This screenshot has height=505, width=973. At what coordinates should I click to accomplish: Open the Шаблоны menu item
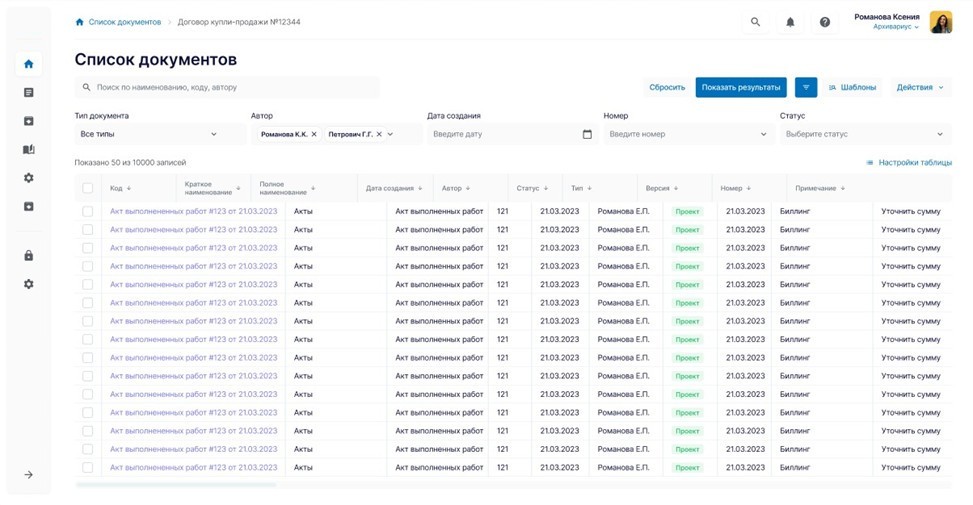[852, 88]
